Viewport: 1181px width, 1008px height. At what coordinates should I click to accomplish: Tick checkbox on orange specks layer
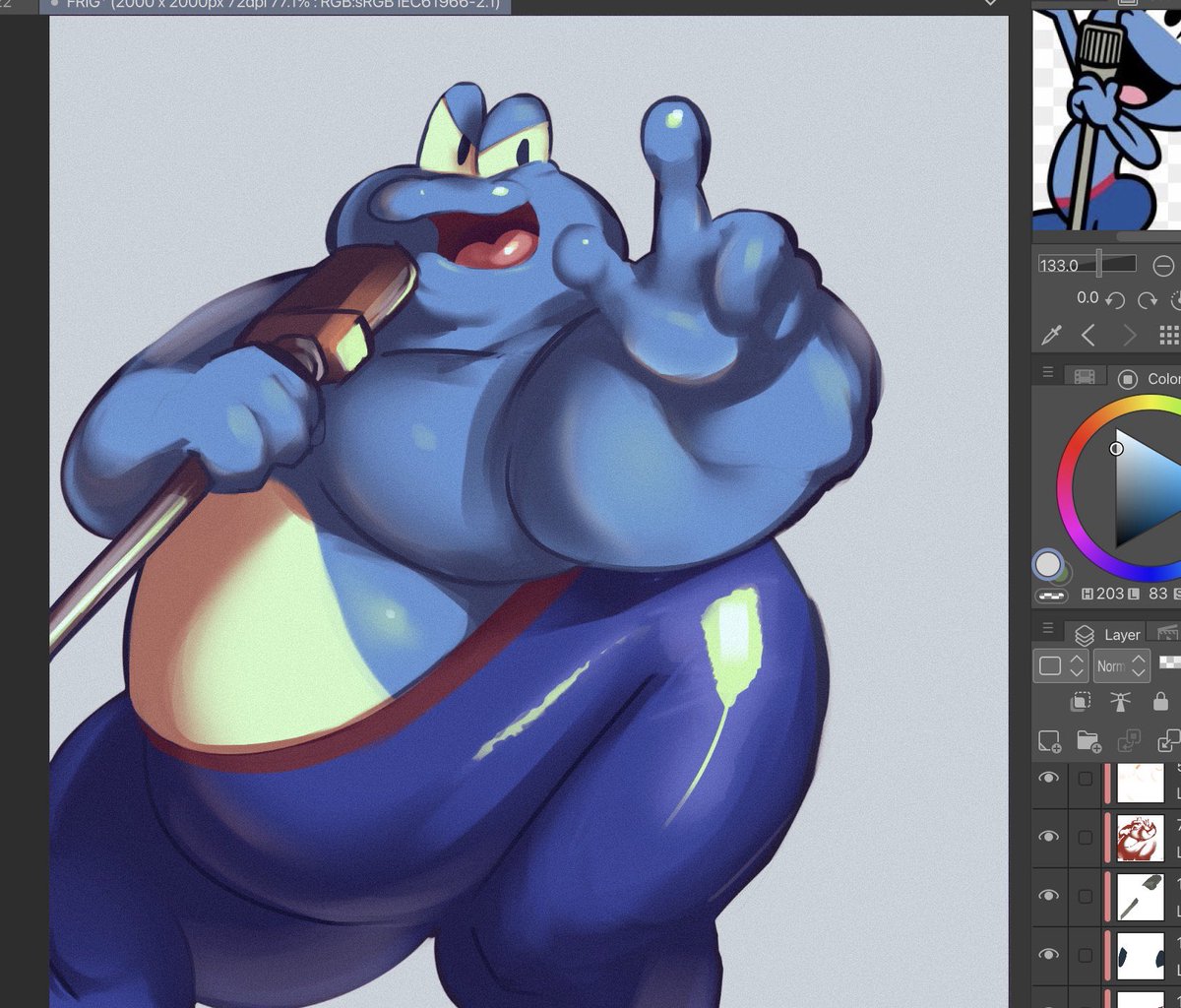coord(1085,779)
